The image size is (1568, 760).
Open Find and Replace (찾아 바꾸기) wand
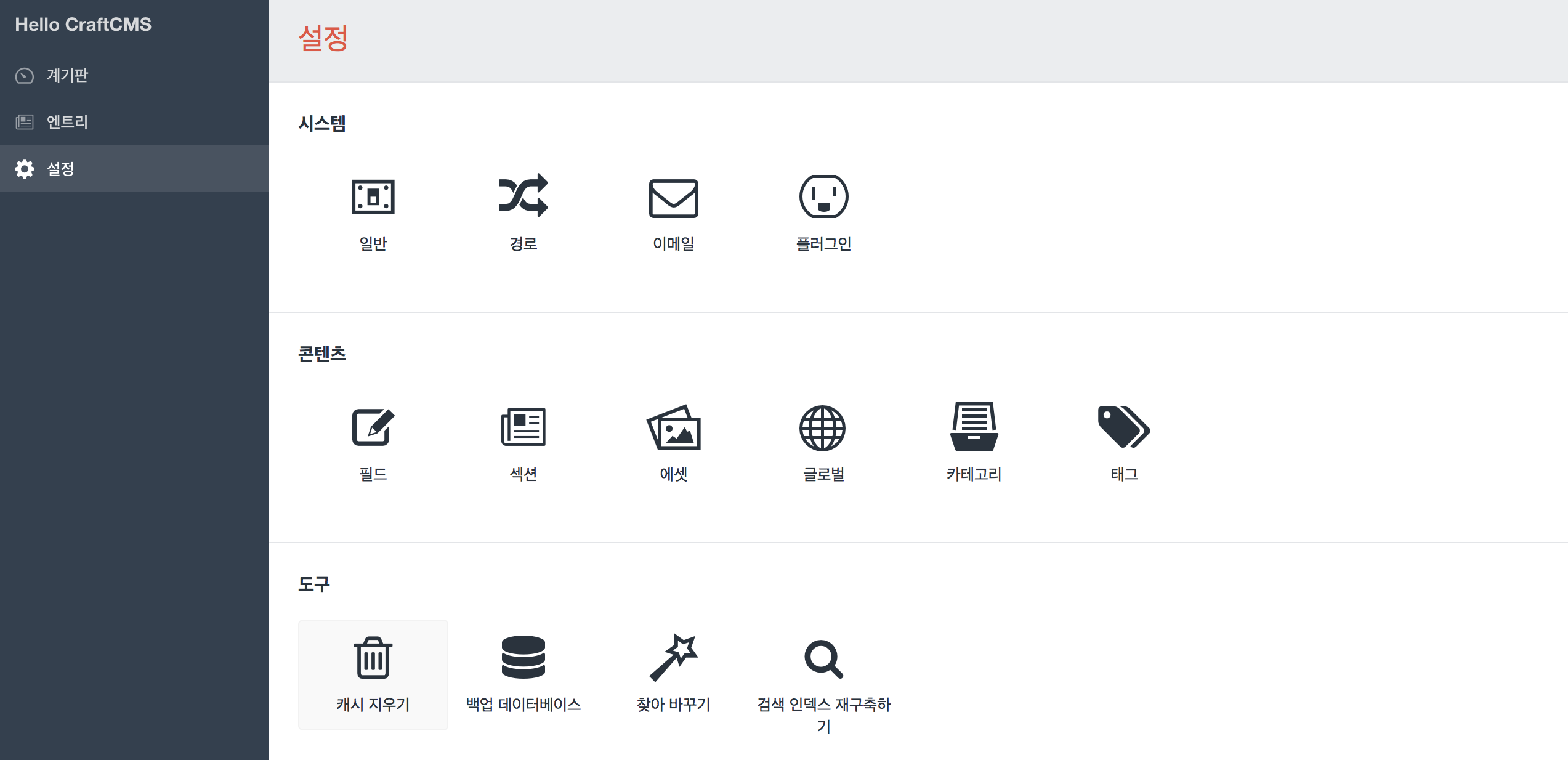point(673,657)
